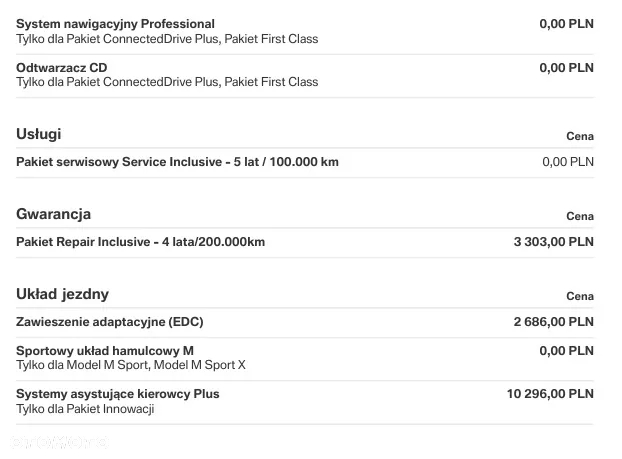Click Cena label beside Układ jezdny

580,296
